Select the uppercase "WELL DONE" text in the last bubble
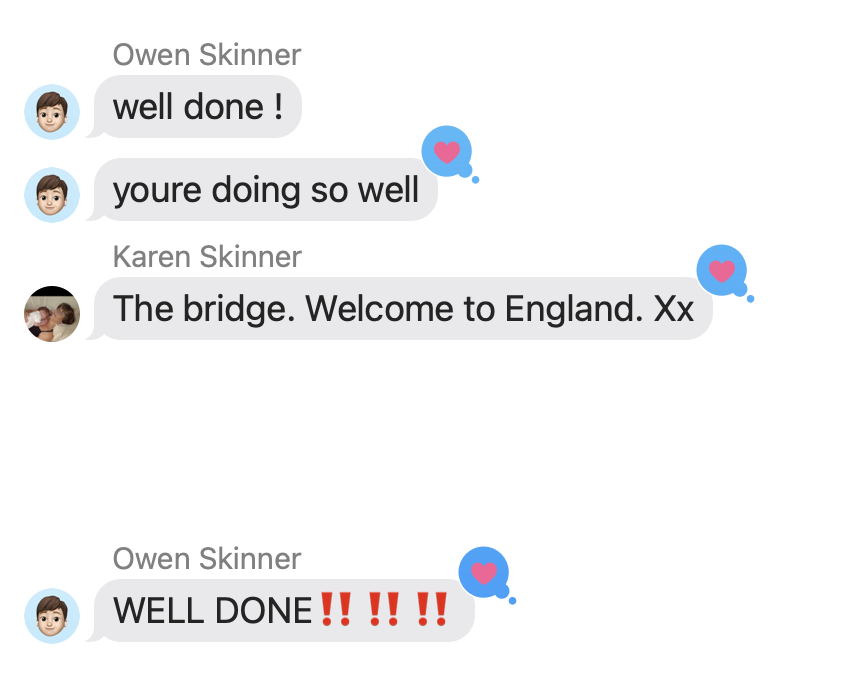The width and height of the screenshot is (854, 676). tap(212, 610)
